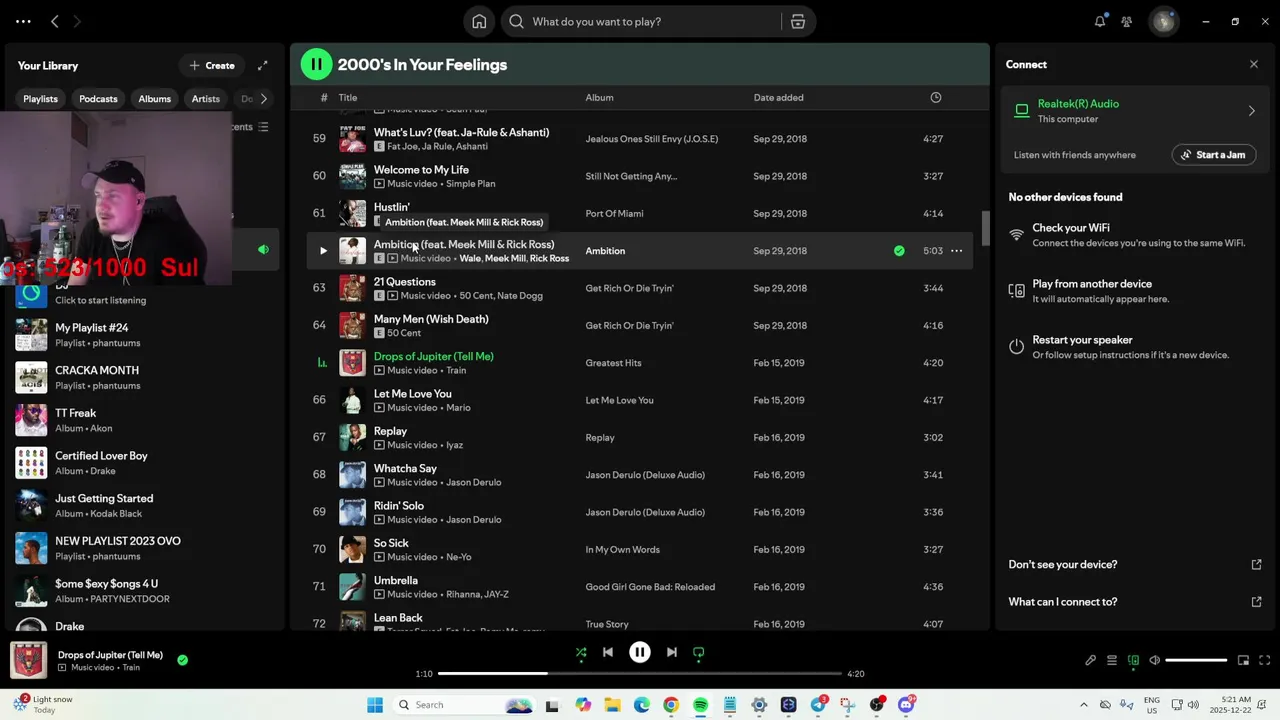Grab the playlist vertical scrollbar

(985, 228)
